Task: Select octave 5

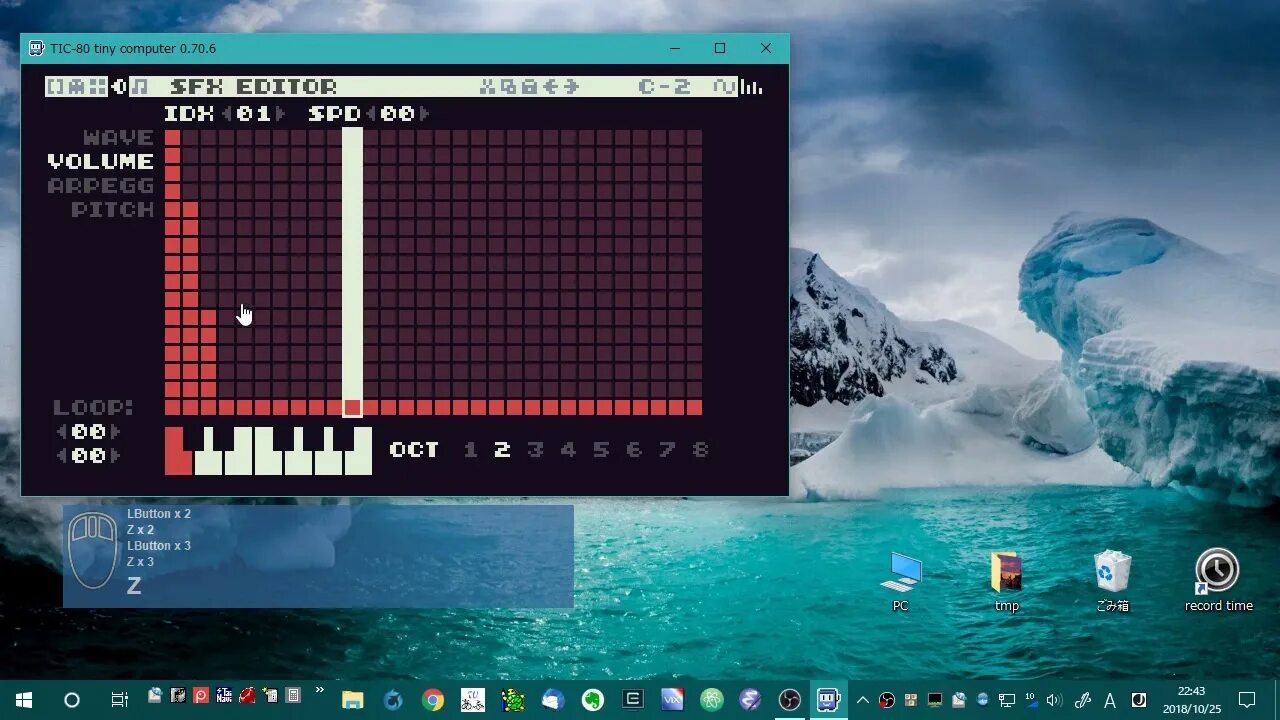Action: coord(601,450)
